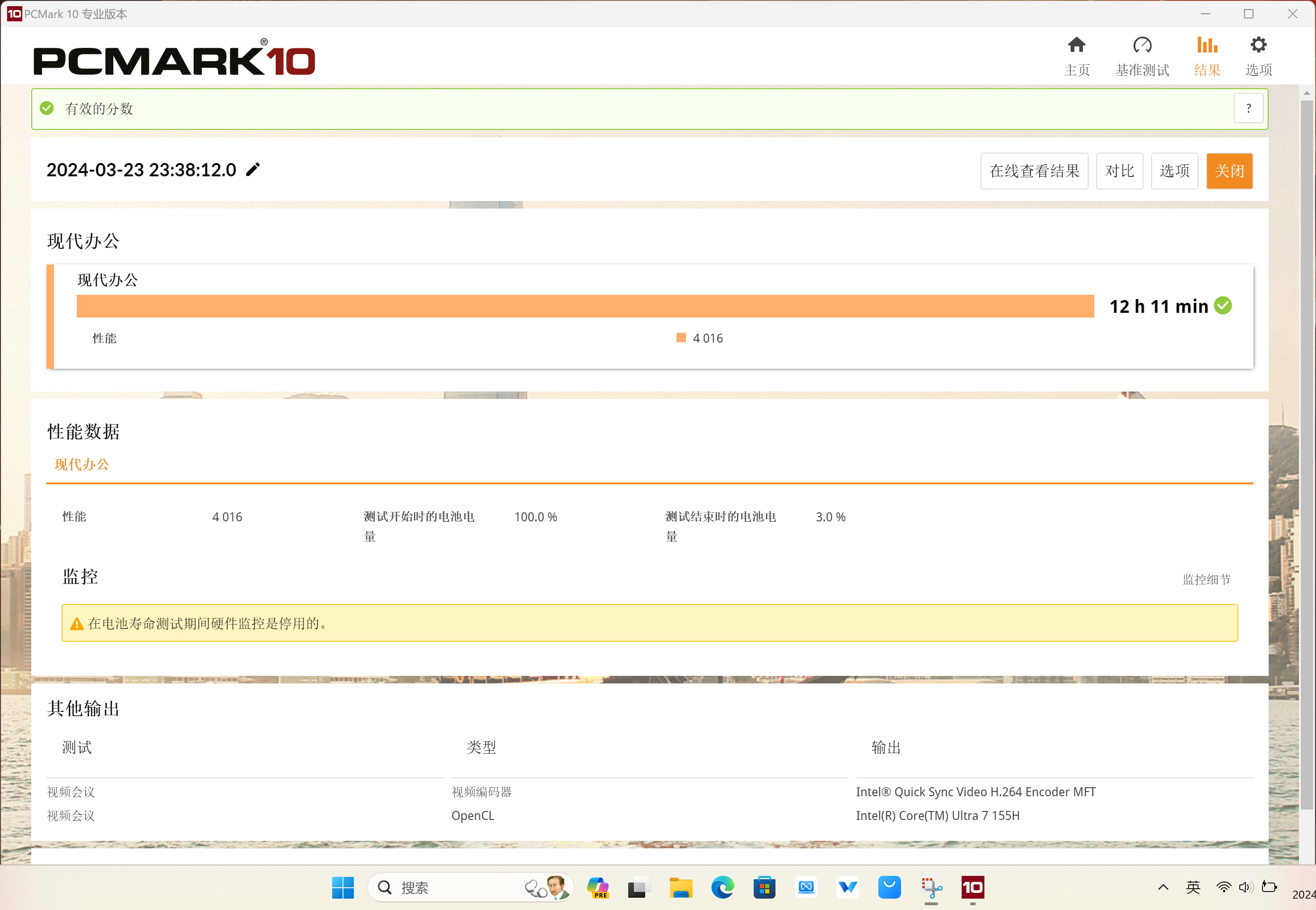Click the 有效的分数 banner text
This screenshot has width=1316, height=910.
[99, 109]
